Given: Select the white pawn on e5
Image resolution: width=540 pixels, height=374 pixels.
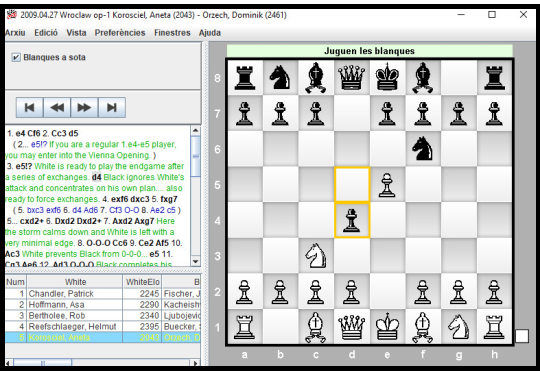Looking at the screenshot, I should [x=387, y=185].
